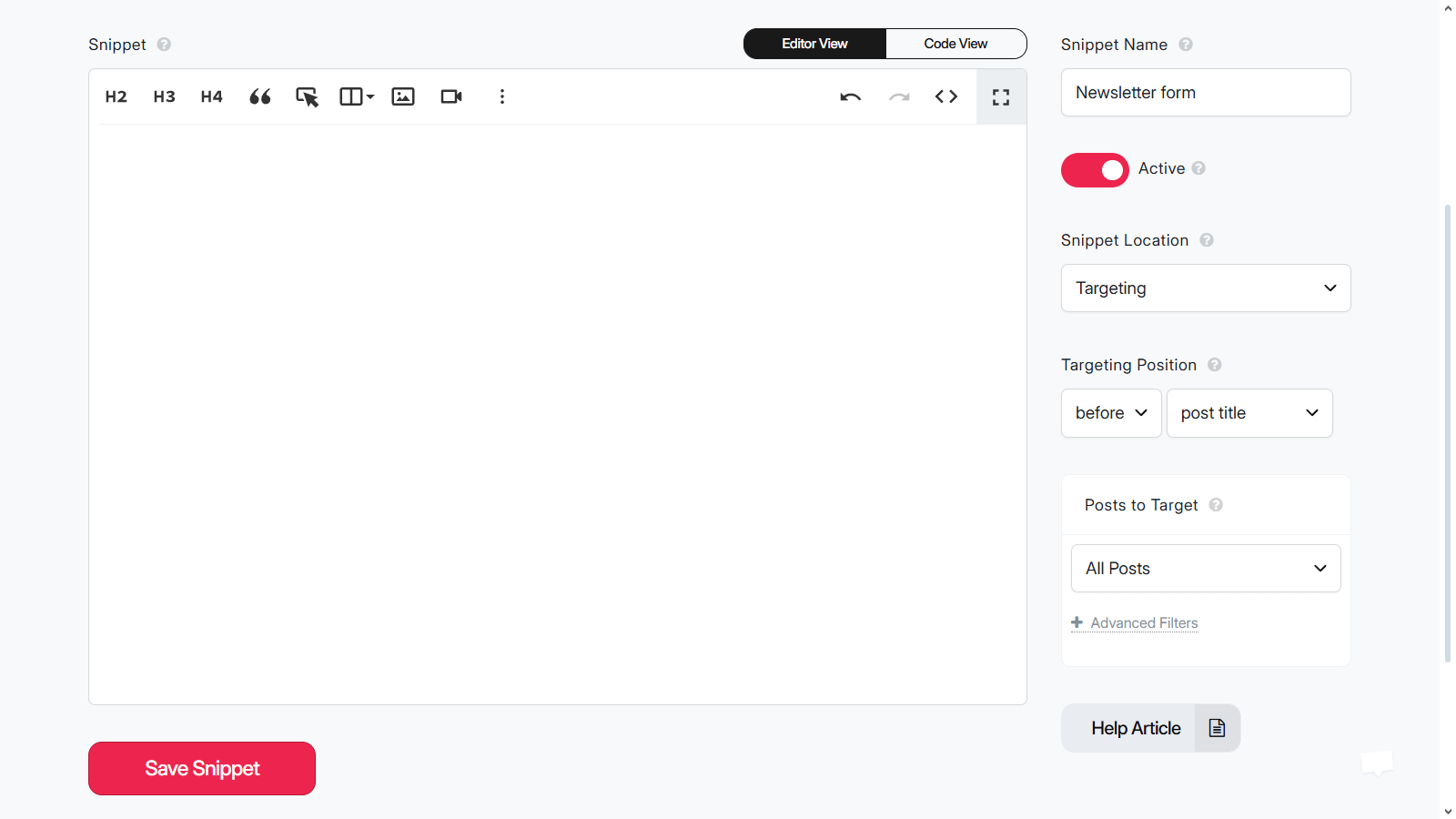Switch to the Code View tab
Screen dimensions: 1456x819
coord(955,44)
